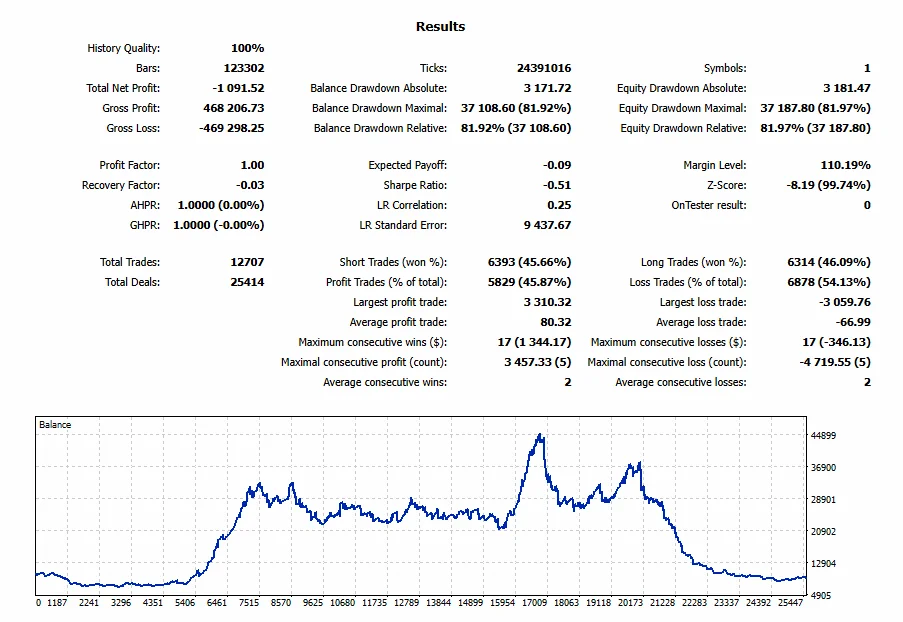Viewport: 903px width, 622px height.
Task: Click Maximal consecutive profit value 3 457.33 (5)
Action: (538, 362)
